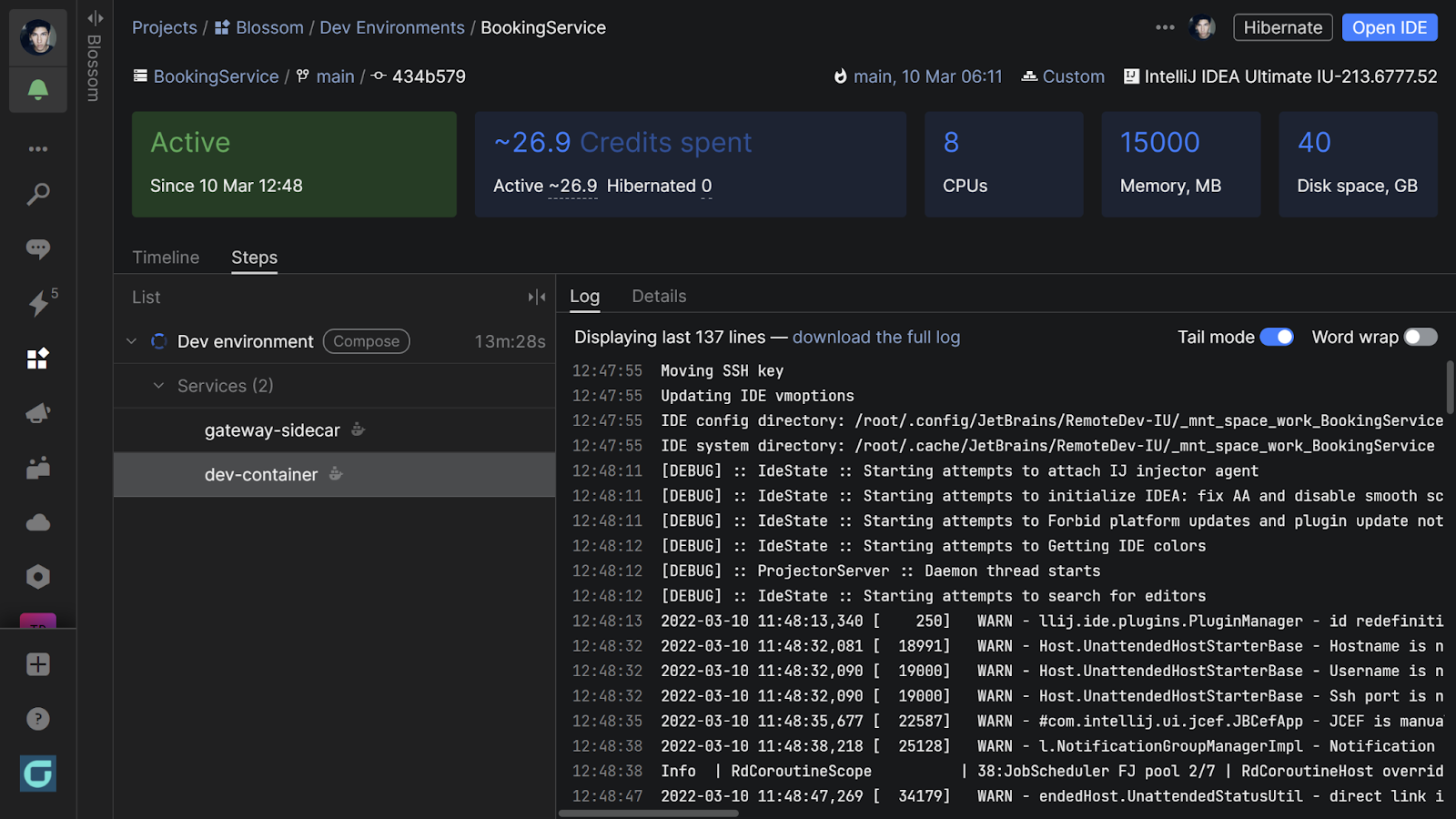Open the Custom instance type link
The width and height of the screenshot is (1456, 819).
[x=1073, y=76]
